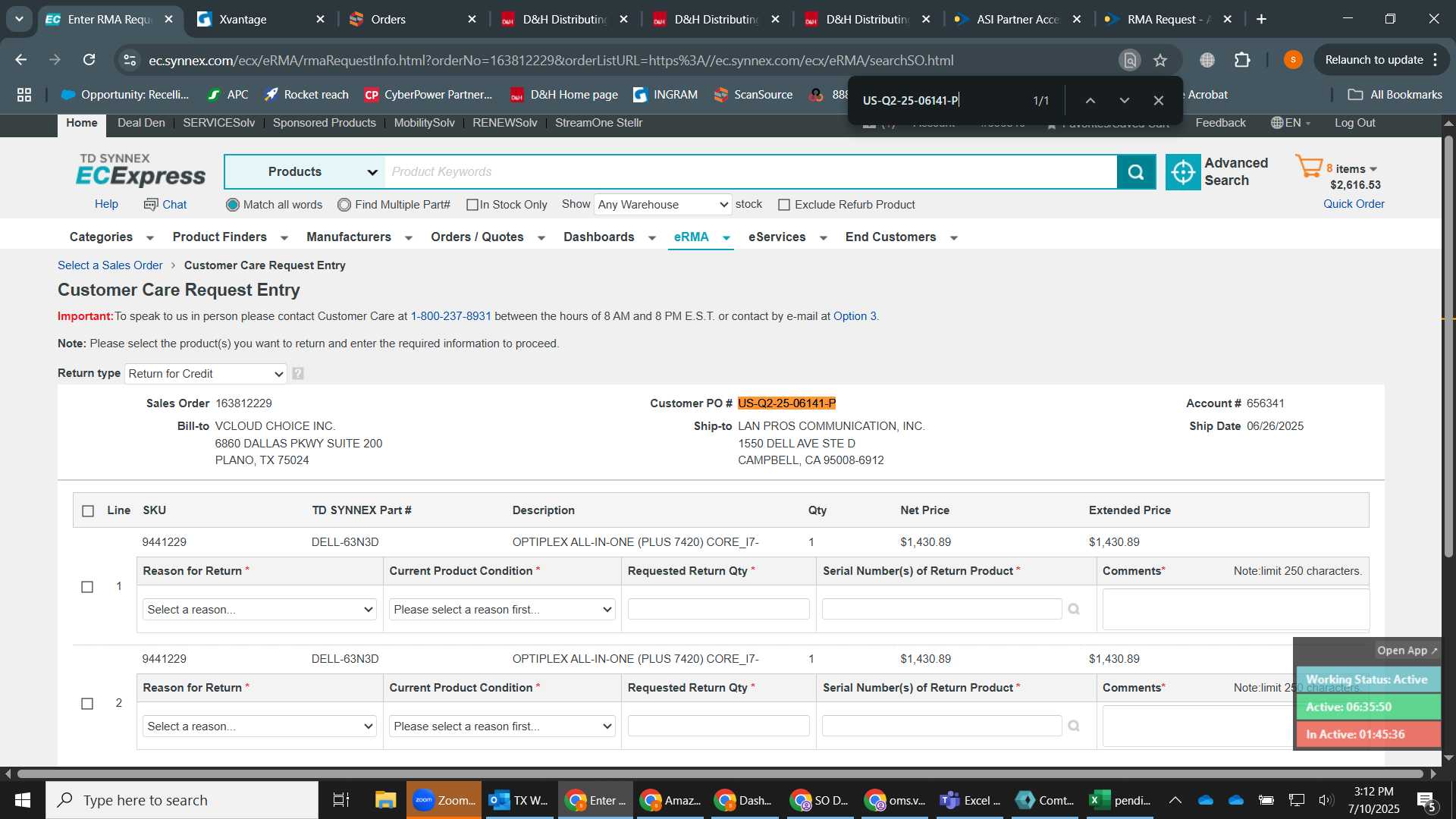Screen dimensions: 1456x819
Task: Click the vertical page scrollbar thumb
Action: [1448, 345]
